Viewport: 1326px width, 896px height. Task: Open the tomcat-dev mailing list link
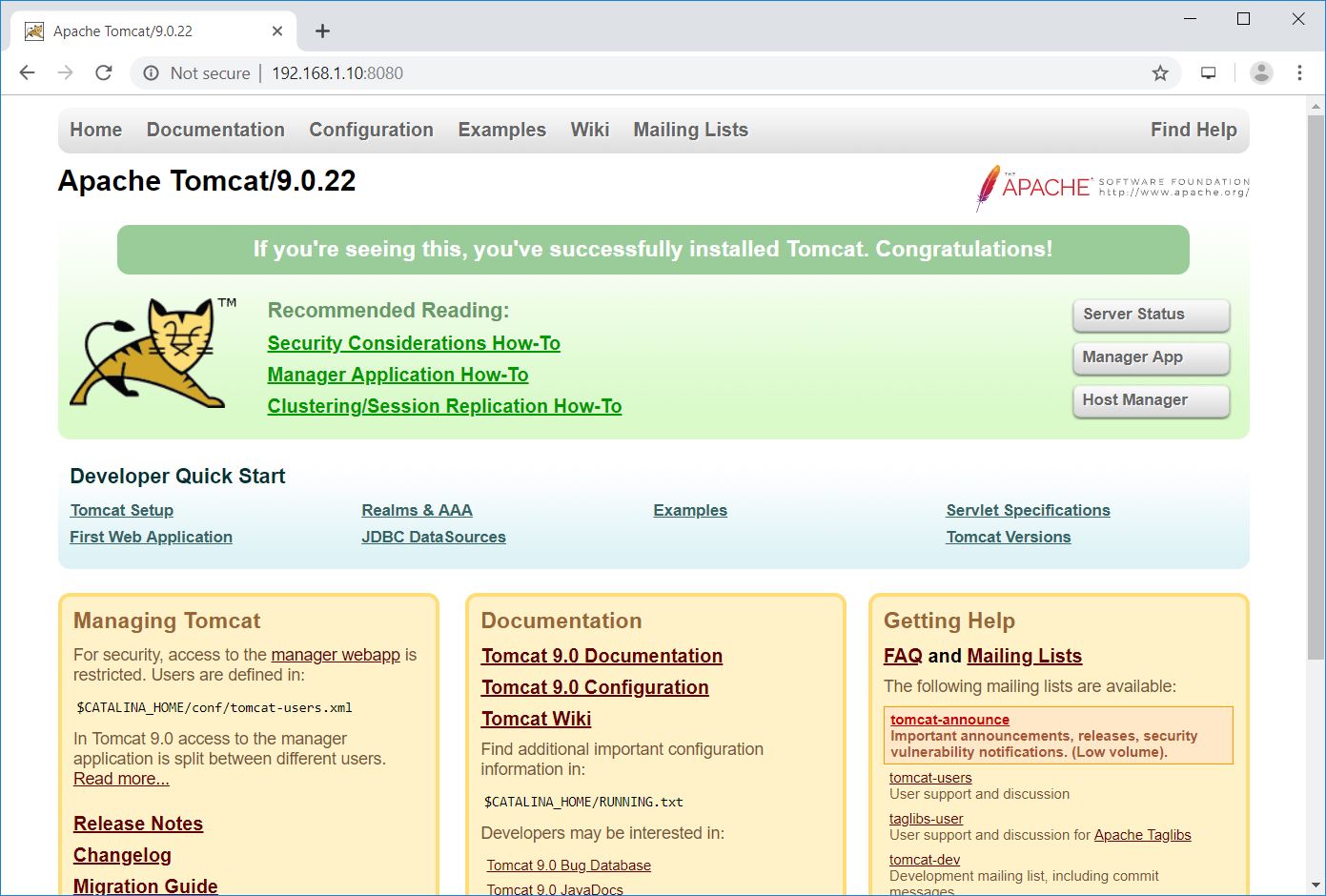tap(925, 860)
